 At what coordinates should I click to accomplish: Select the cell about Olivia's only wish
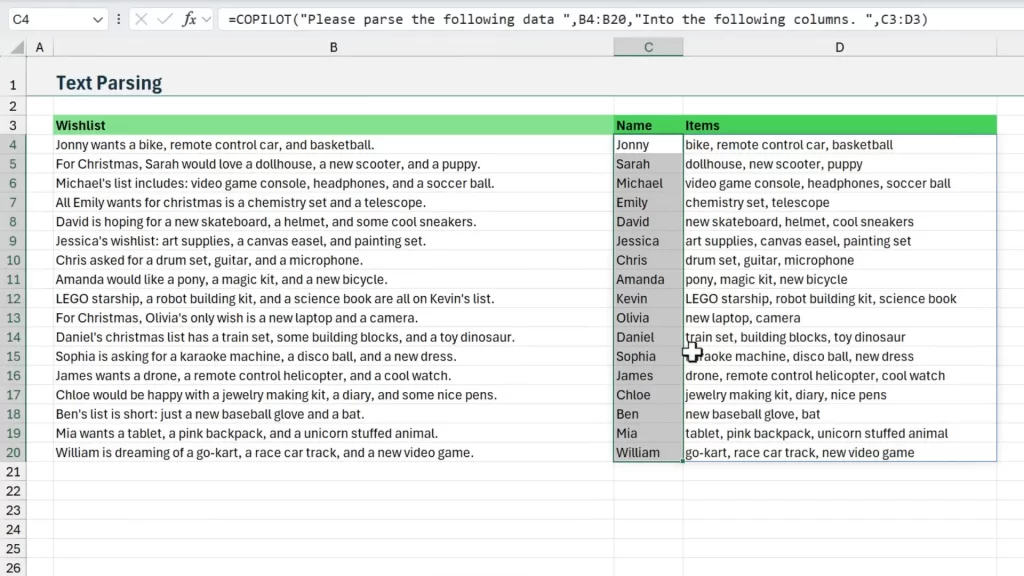[333, 318]
